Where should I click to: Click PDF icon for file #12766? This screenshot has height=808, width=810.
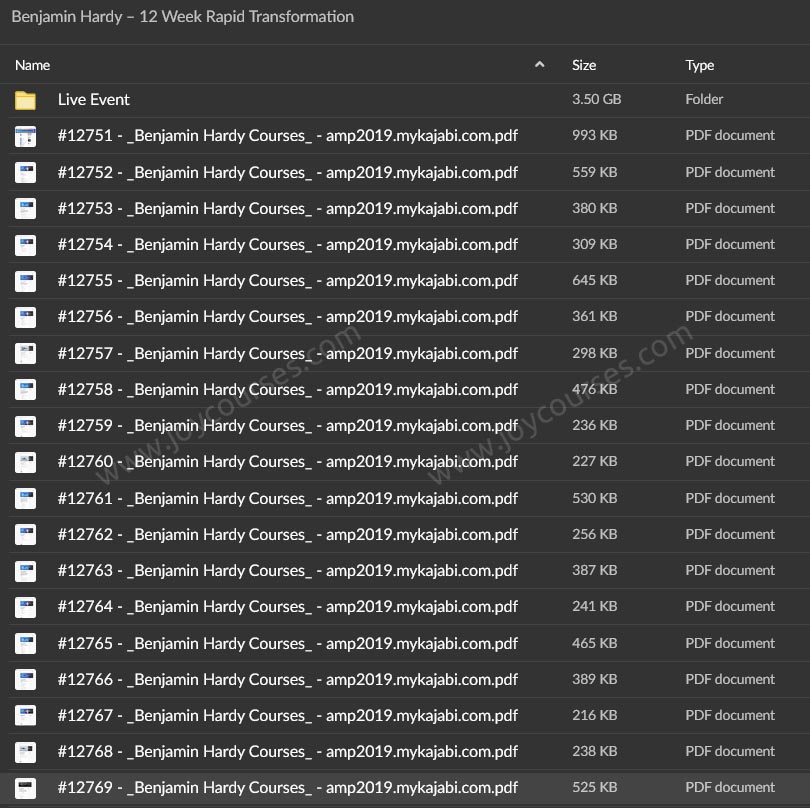coord(25,680)
